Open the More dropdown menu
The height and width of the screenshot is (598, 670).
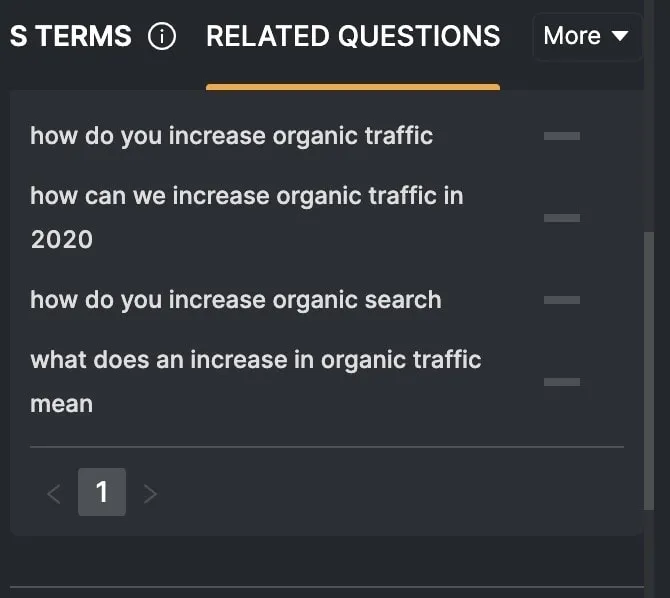(586, 37)
